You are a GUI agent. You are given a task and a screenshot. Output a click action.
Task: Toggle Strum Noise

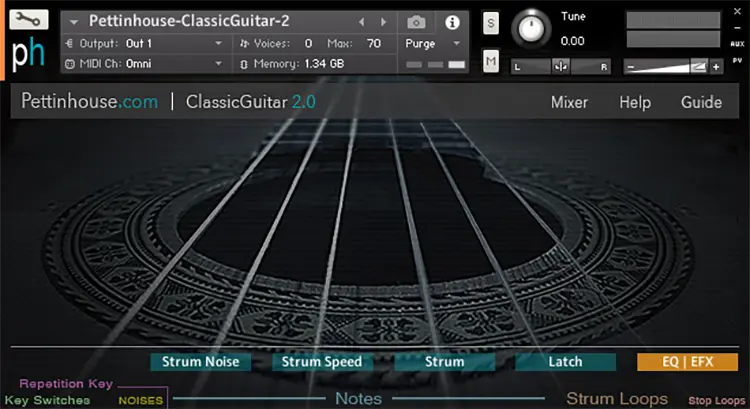point(200,362)
